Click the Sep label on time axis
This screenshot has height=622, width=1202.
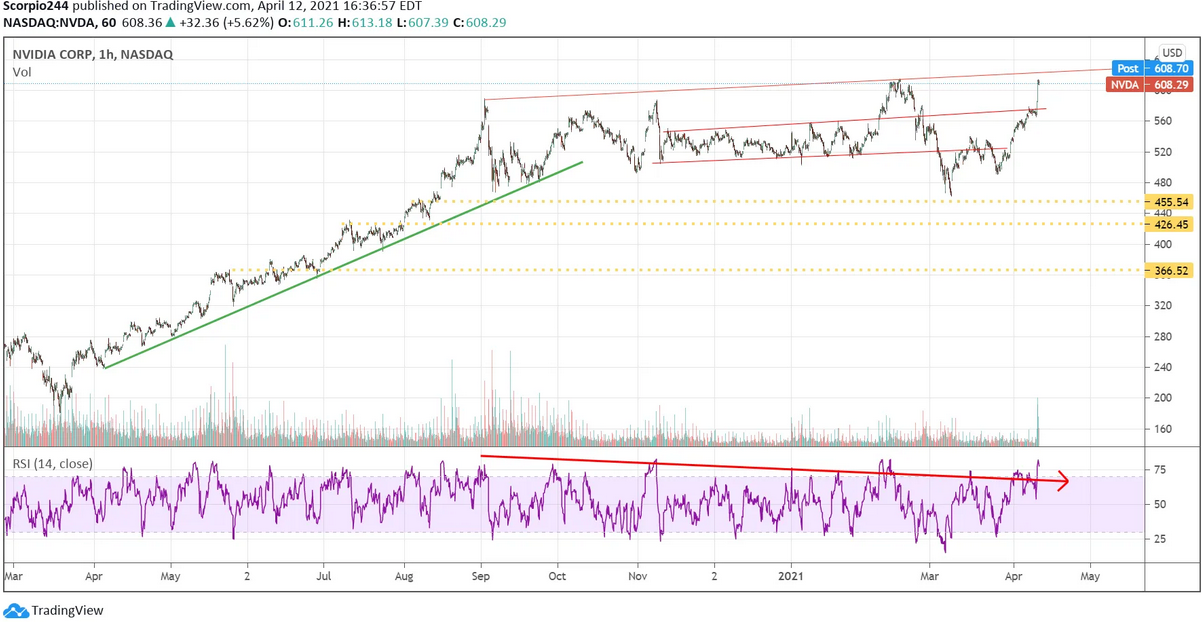(x=482, y=577)
